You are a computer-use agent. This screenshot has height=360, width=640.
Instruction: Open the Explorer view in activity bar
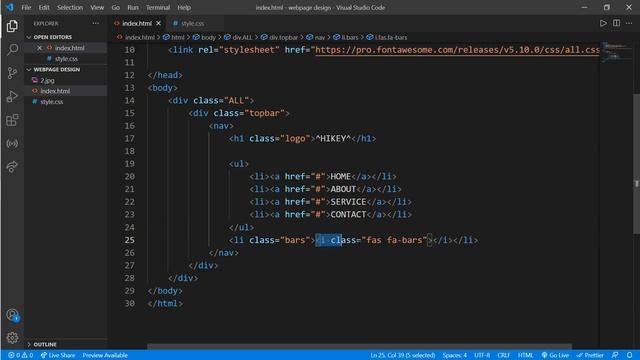pos(12,26)
